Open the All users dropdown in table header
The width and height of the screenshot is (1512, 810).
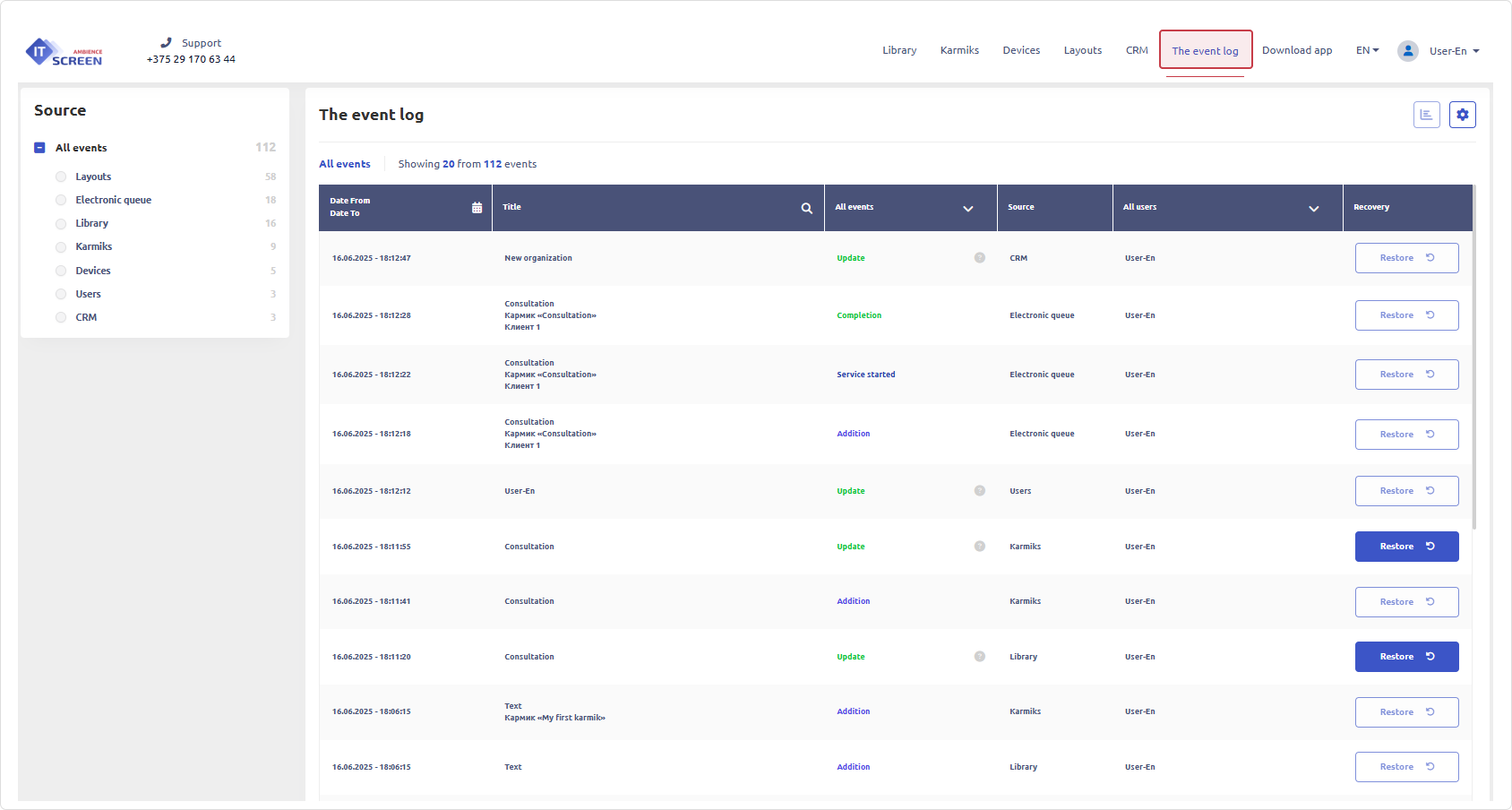[1313, 208]
